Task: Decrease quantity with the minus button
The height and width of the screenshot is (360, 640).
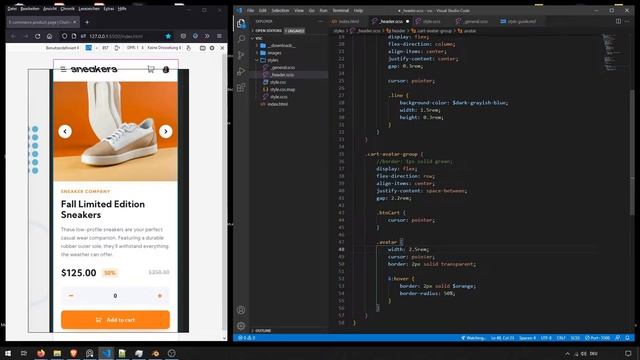Action: click(x=71, y=296)
